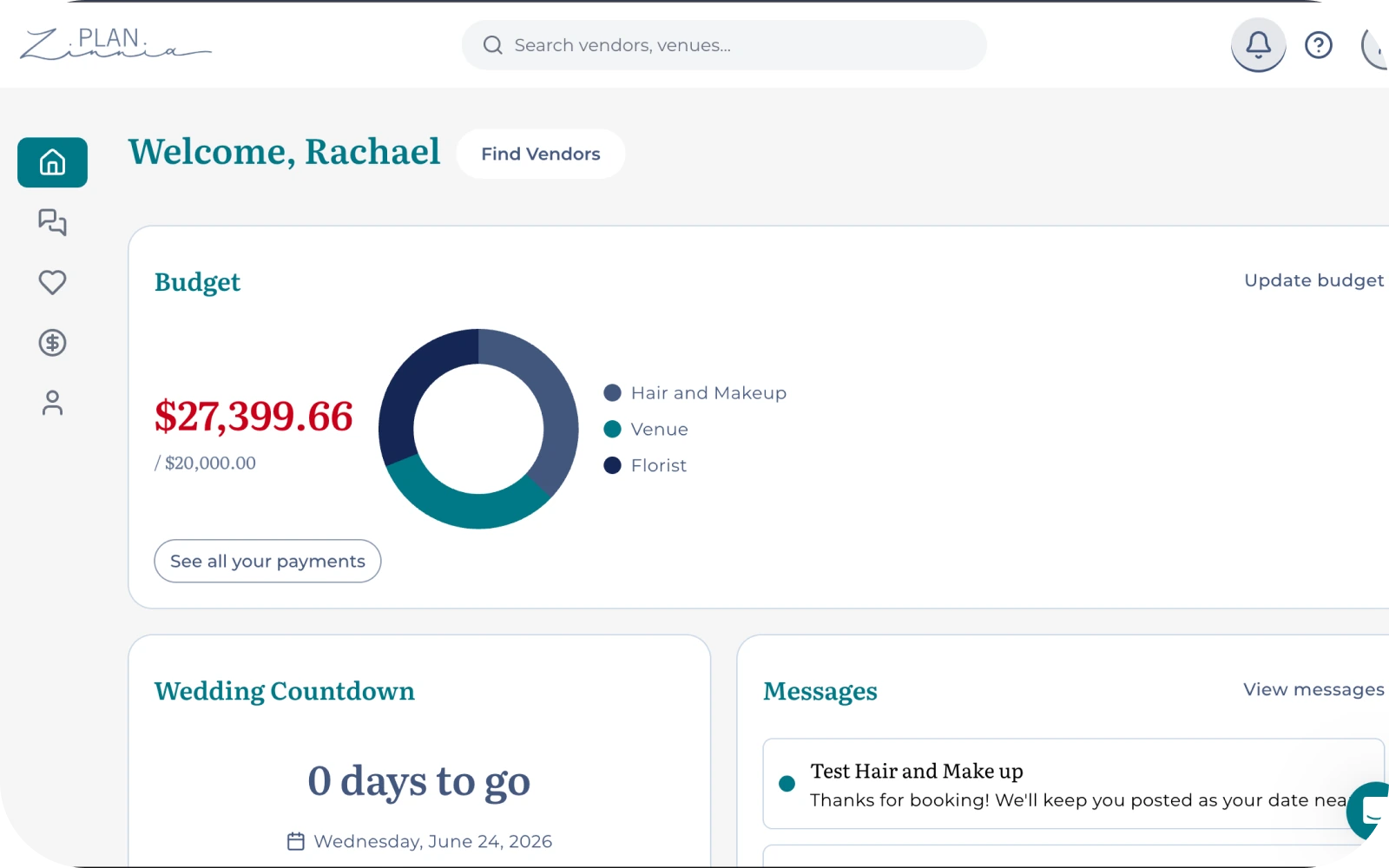Screen dimensions: 1389x868
Task: Click the Hair and Makeup legend label
Action: [708, 393]
